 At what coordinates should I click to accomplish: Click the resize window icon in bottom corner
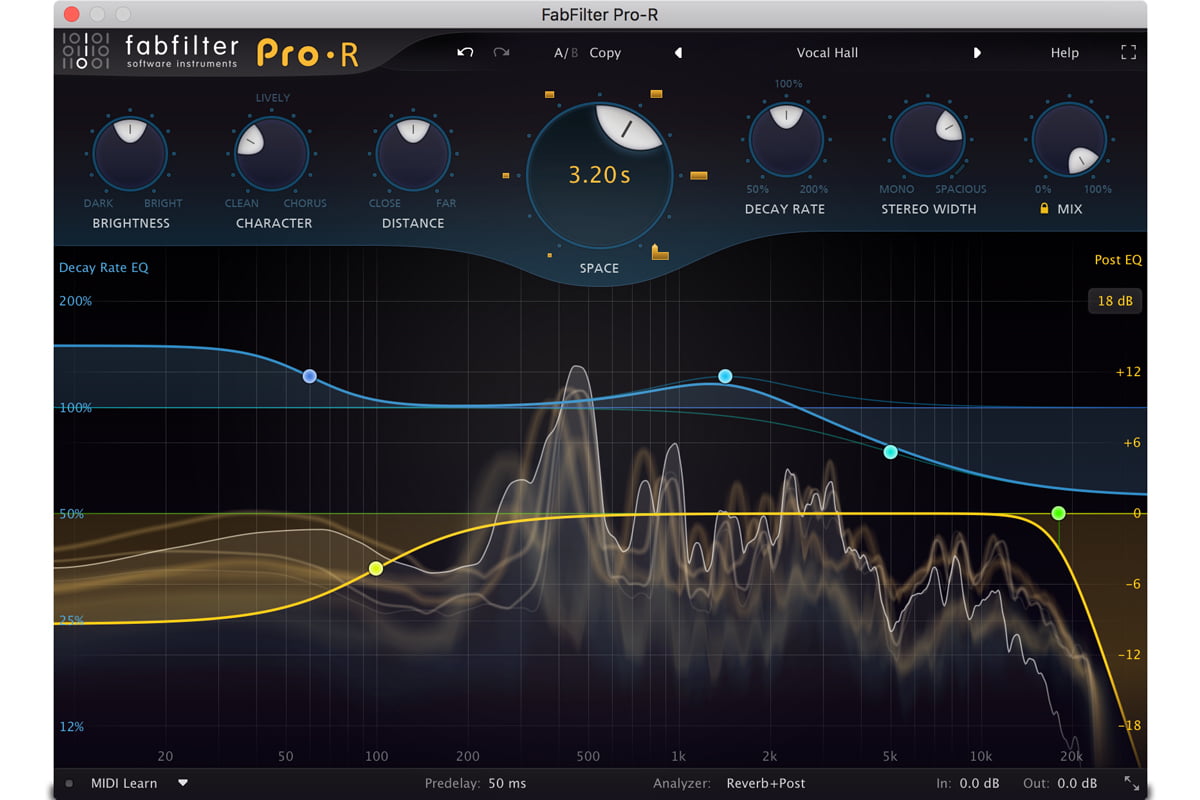pyautogui.click(x=1131, y=783)
